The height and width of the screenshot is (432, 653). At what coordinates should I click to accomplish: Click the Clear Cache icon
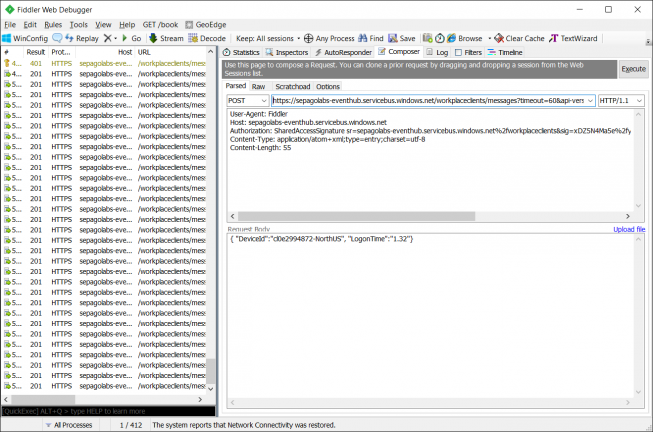click(x=499, y=37)
